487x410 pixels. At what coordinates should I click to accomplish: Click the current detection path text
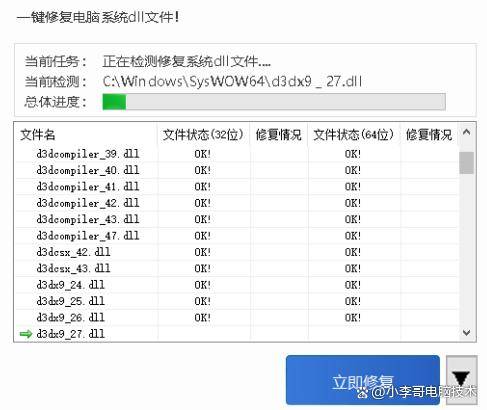pos(232,82)
